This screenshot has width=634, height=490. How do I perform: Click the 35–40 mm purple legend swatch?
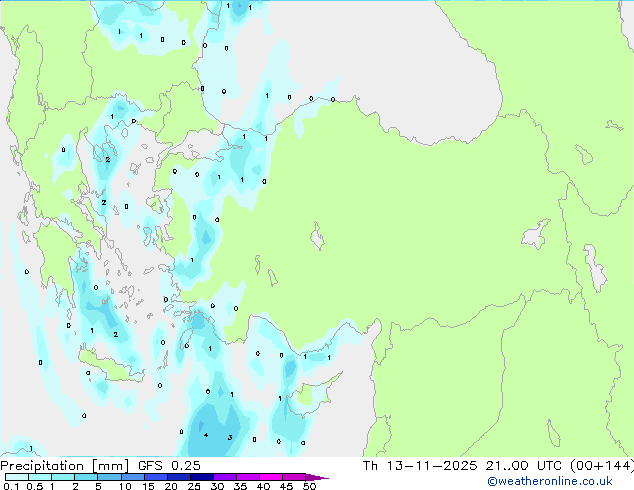(x=247, y=477)
